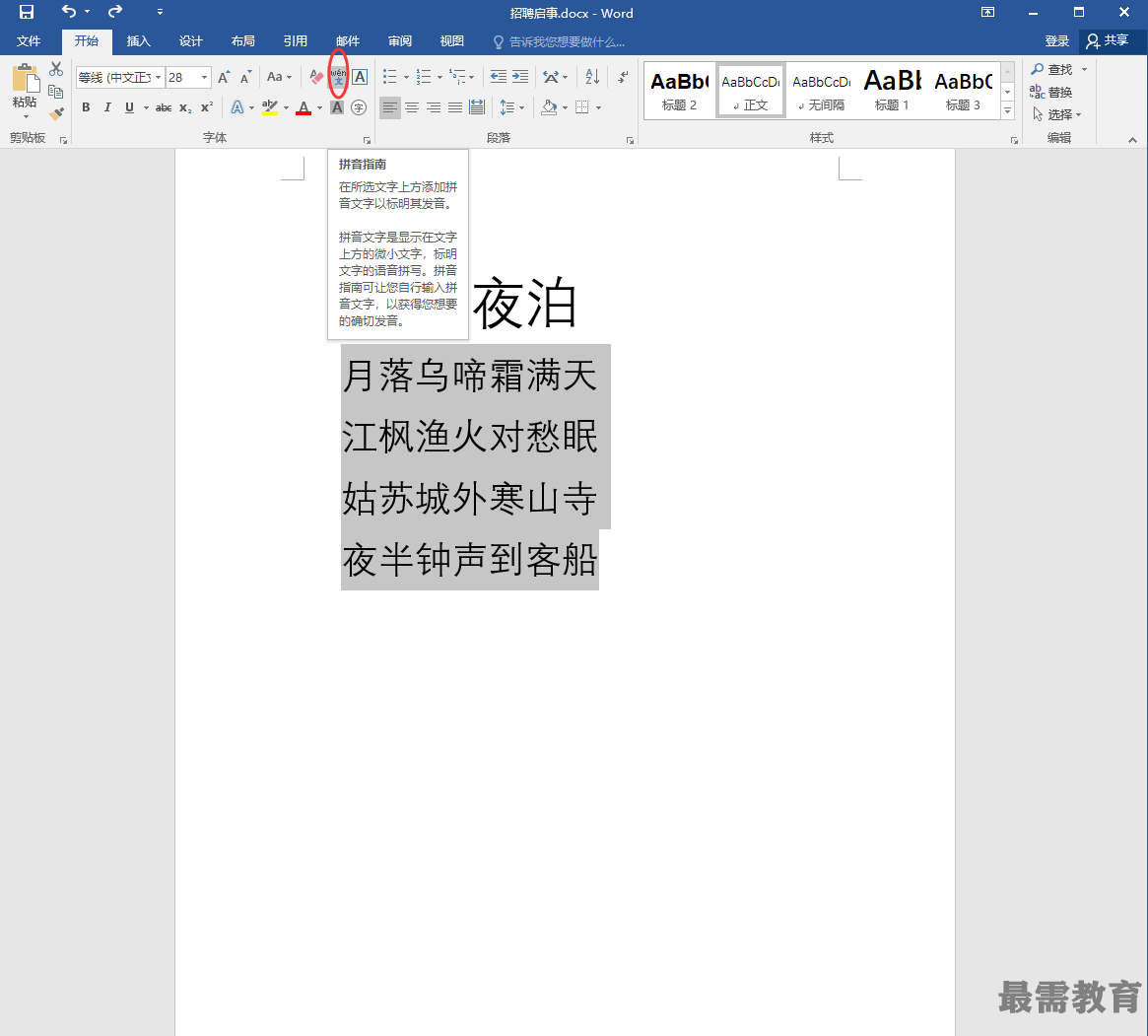This screenshot has width=1148, height=1036.
Task: Cut the selected text with the scissors icon
Action: [55, 70]
